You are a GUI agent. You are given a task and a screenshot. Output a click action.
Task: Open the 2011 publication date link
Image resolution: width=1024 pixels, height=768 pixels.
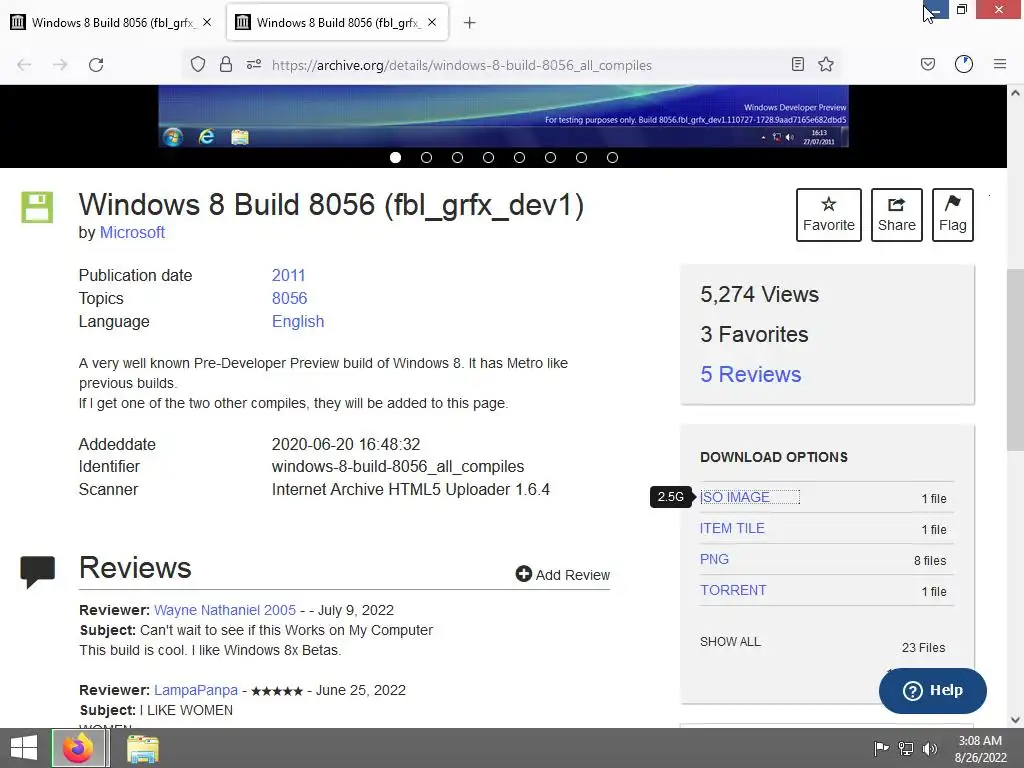tap(289, 276)
